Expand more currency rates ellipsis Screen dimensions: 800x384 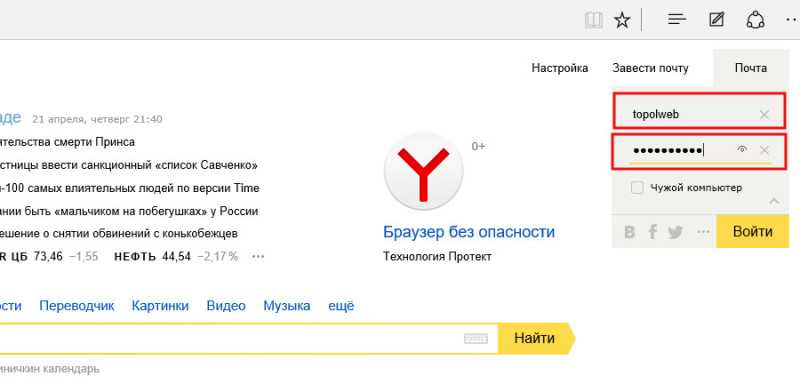(x=258, y=257)
